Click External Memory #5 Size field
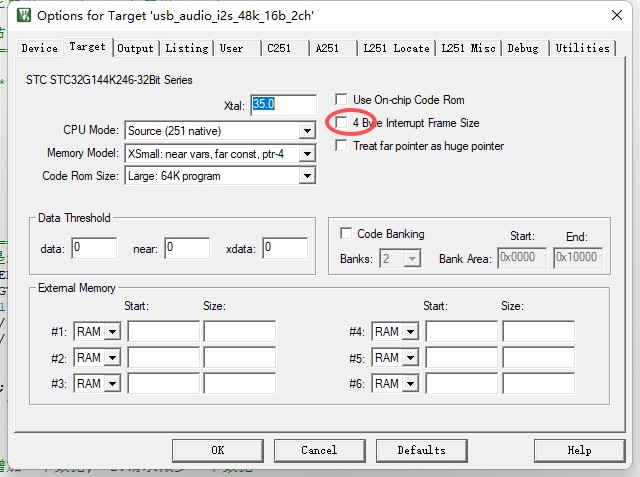 click(539, 357)
